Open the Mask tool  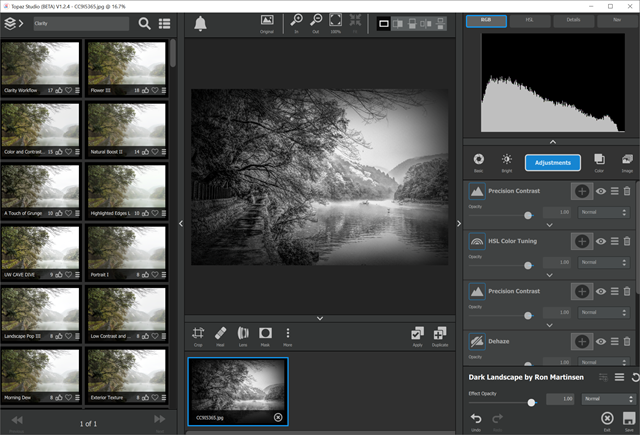click(x=266, y=333)
